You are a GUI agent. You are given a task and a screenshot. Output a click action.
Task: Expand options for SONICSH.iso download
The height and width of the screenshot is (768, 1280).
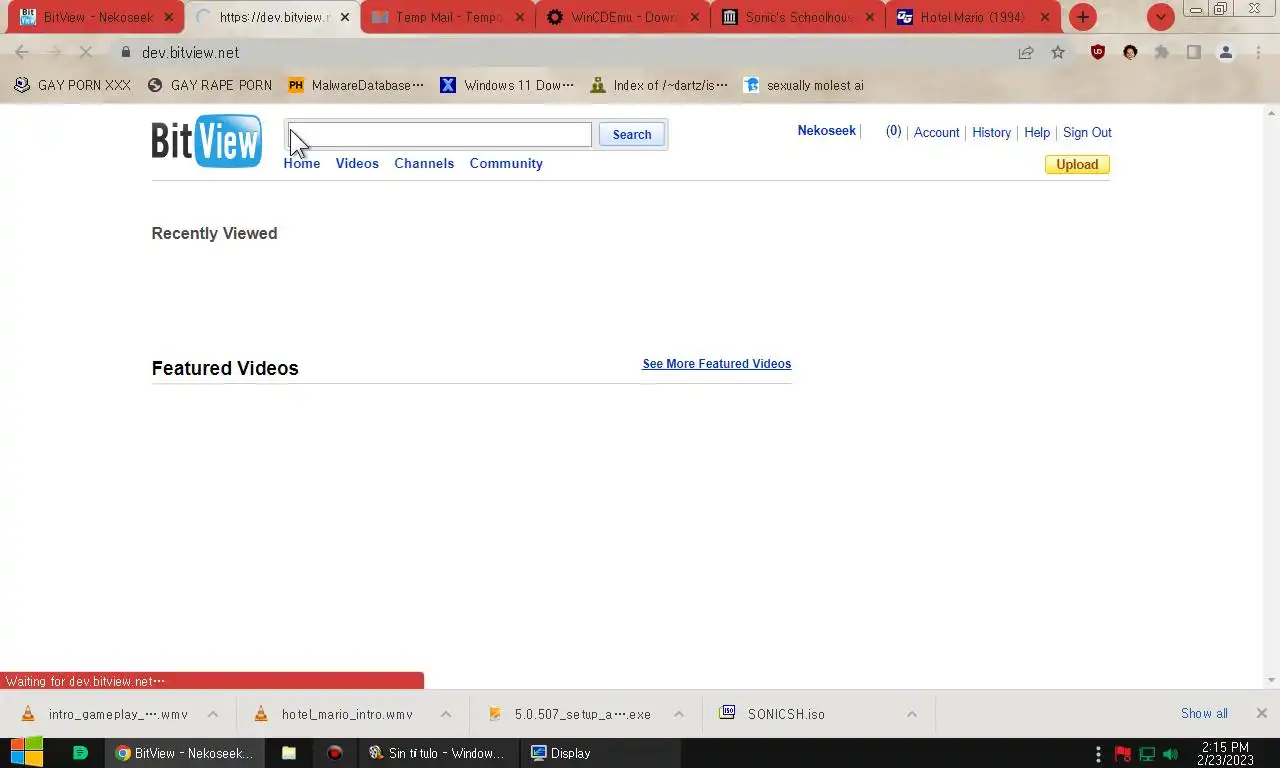tap(912, 714)
